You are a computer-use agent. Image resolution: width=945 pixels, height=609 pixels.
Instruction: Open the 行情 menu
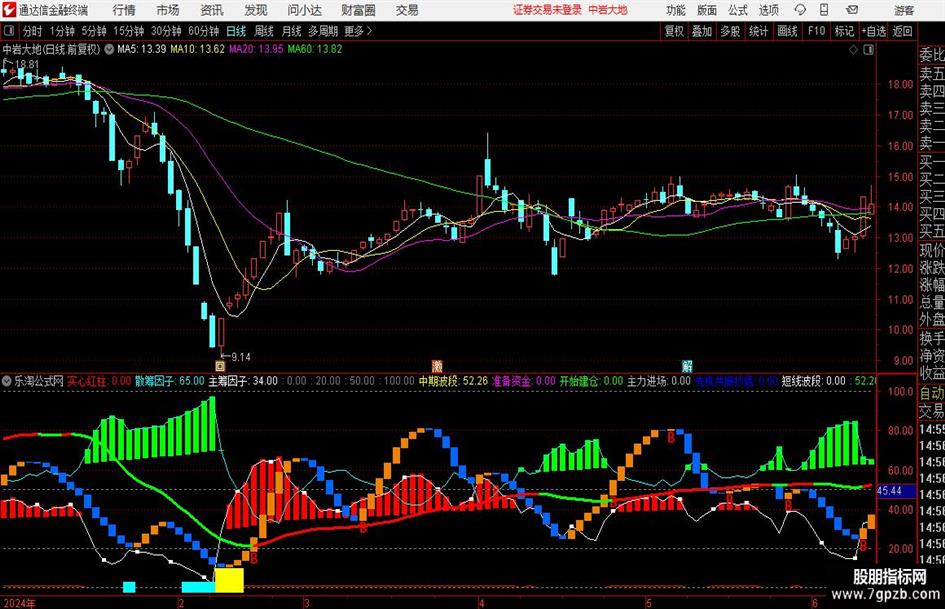(124, 10)
